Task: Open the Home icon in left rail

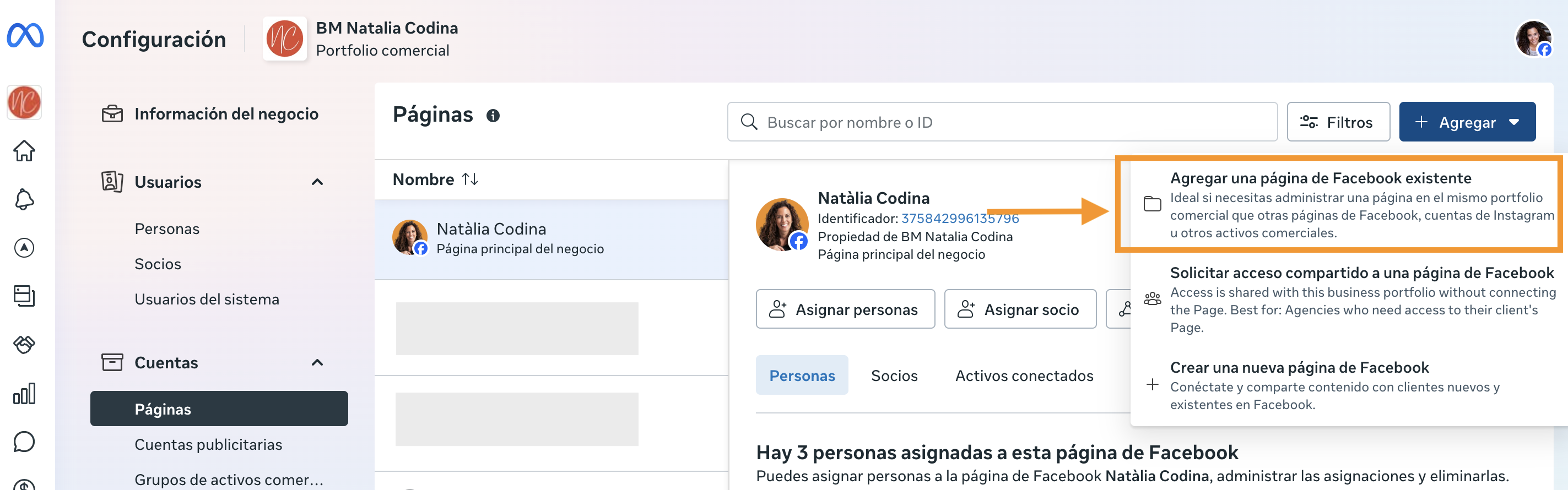Action: coord(24,151)
